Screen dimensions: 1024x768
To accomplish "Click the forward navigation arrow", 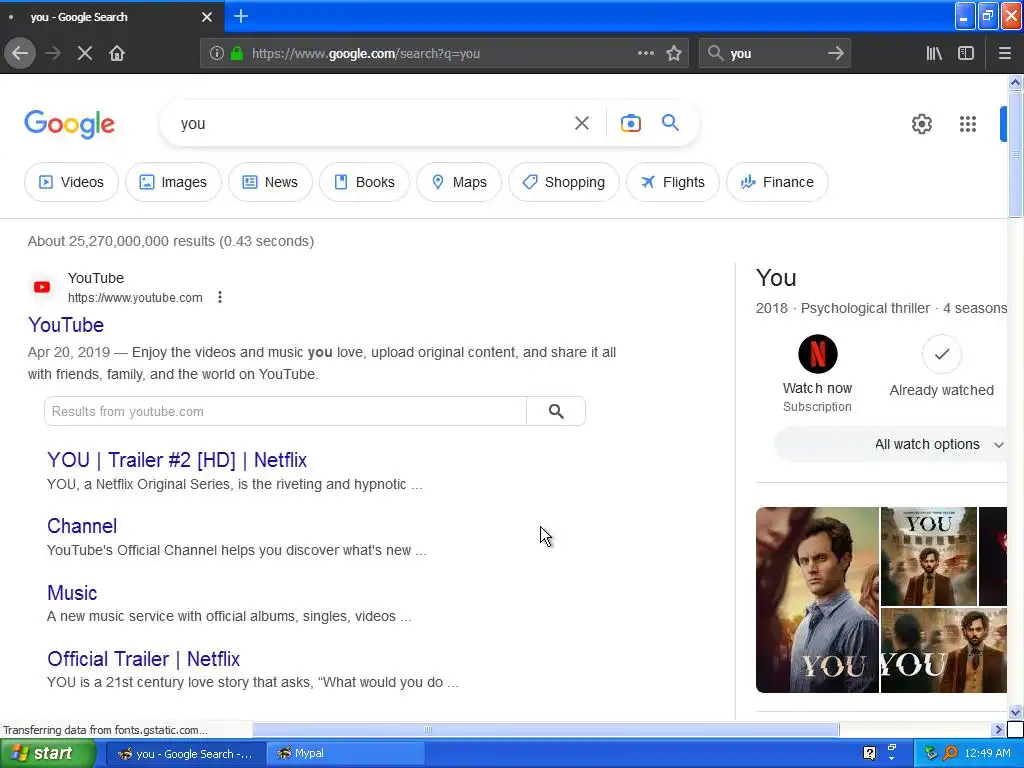I will click(53, 53).
